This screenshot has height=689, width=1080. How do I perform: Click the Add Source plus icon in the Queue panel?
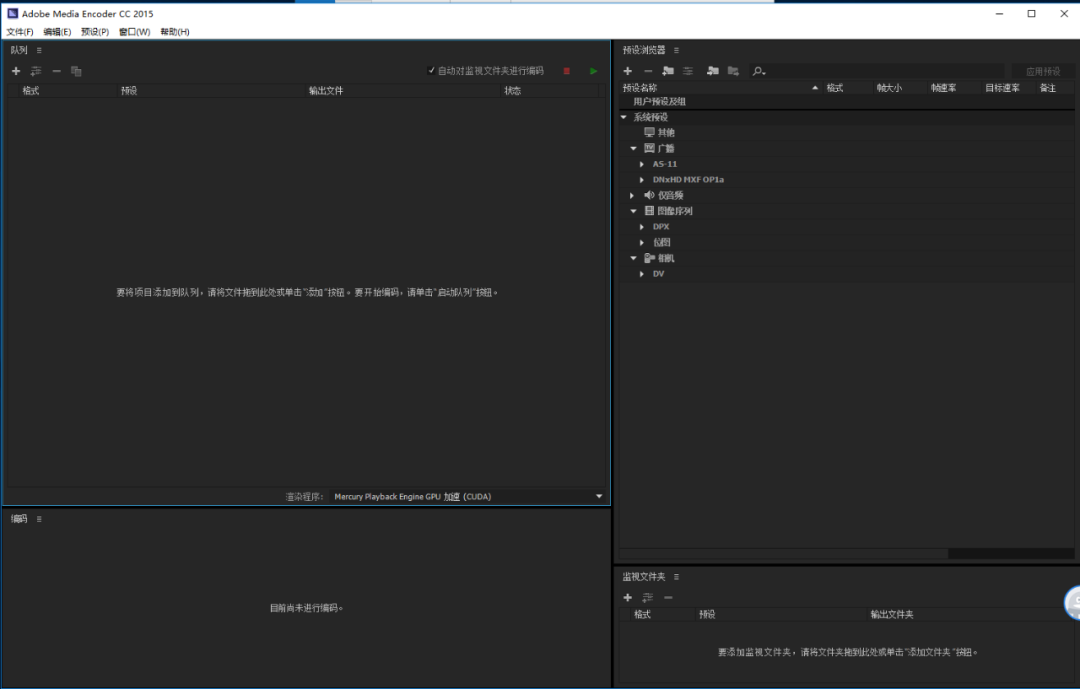coord(16,71)
